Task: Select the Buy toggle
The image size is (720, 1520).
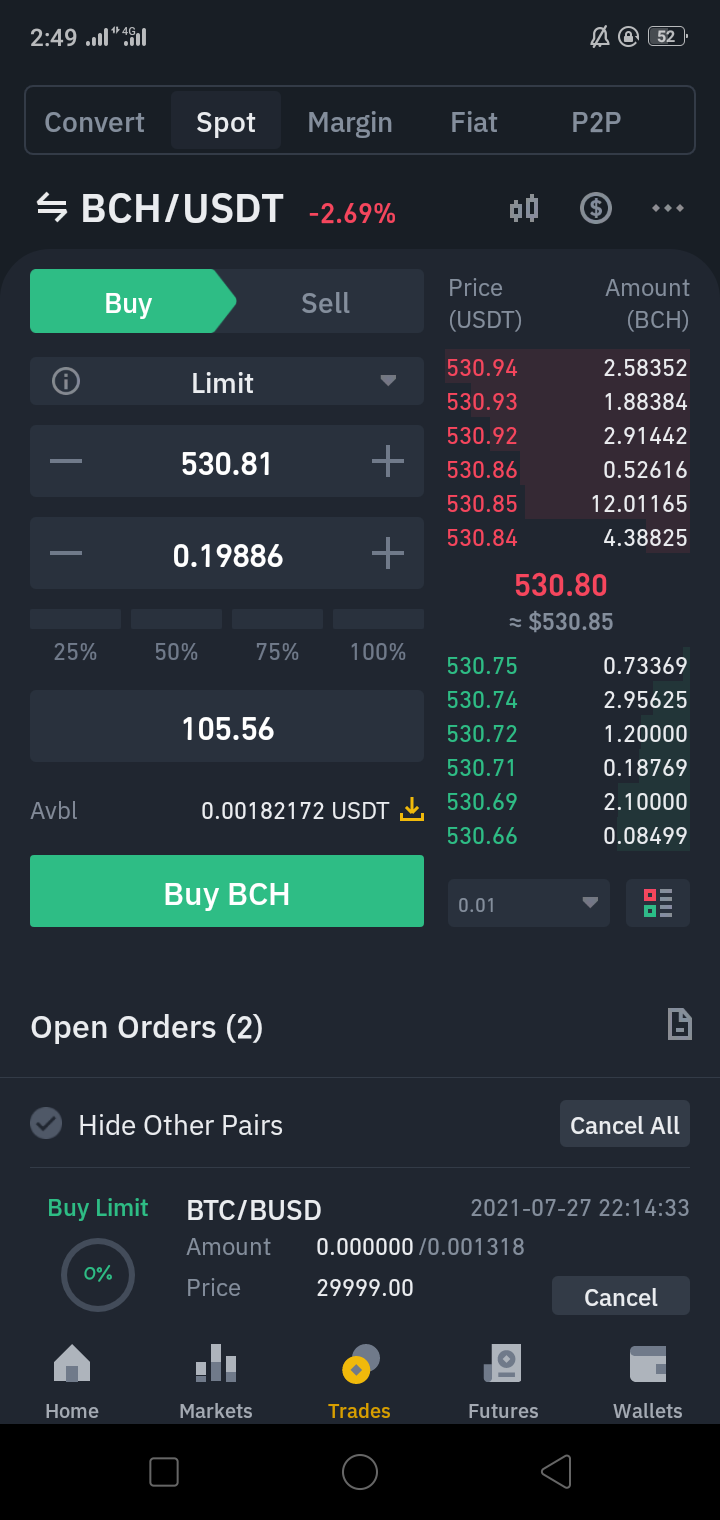Action: [128, 302]
